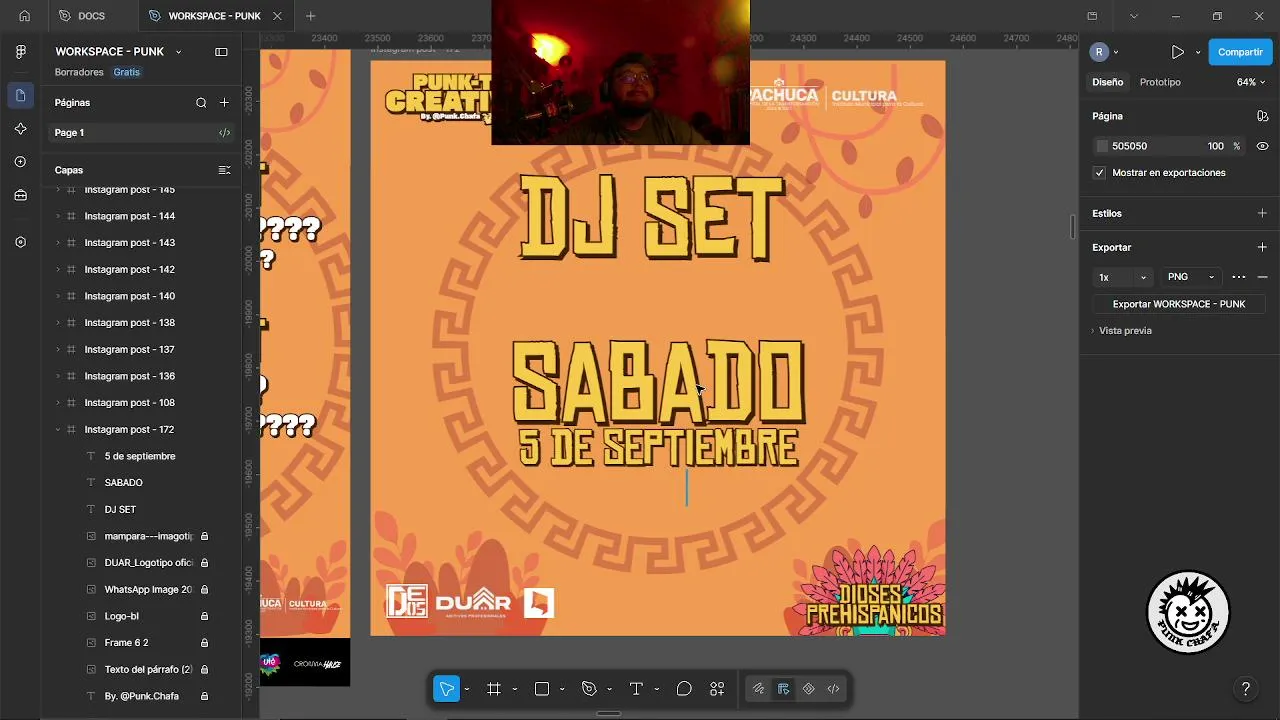Switch to Design mode in toolbar
This screenshot has width=1280, height=720.
[x=783, y=689]
